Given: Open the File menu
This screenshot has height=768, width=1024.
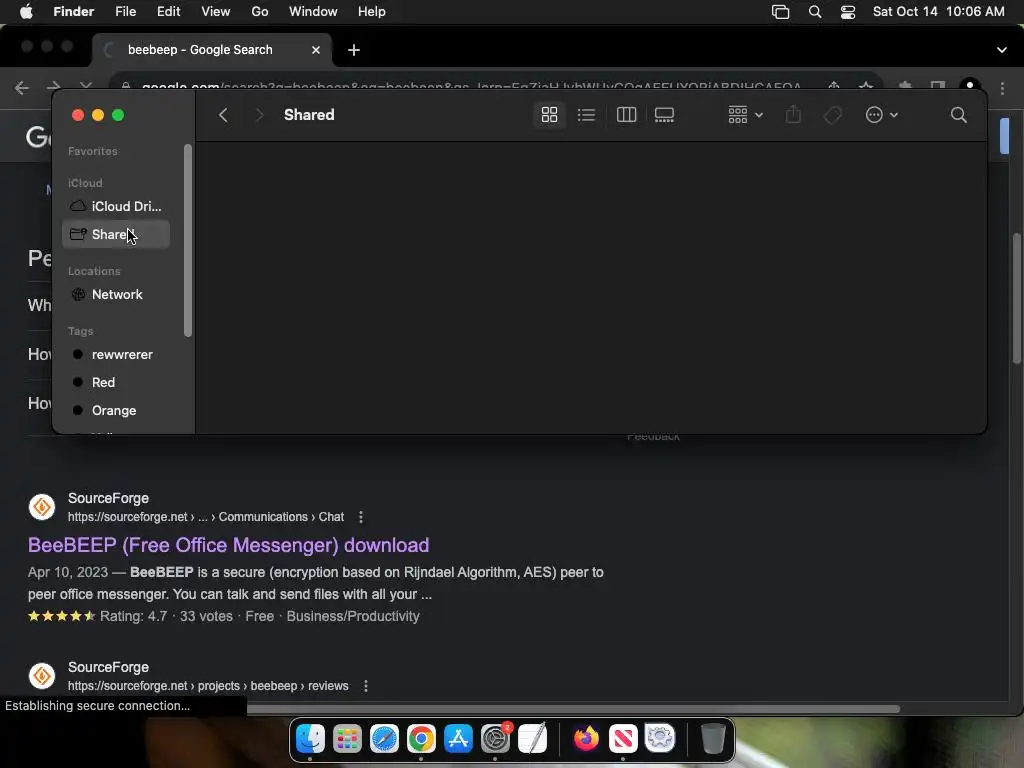Looking at the screenshot, I should click(125, 12).
